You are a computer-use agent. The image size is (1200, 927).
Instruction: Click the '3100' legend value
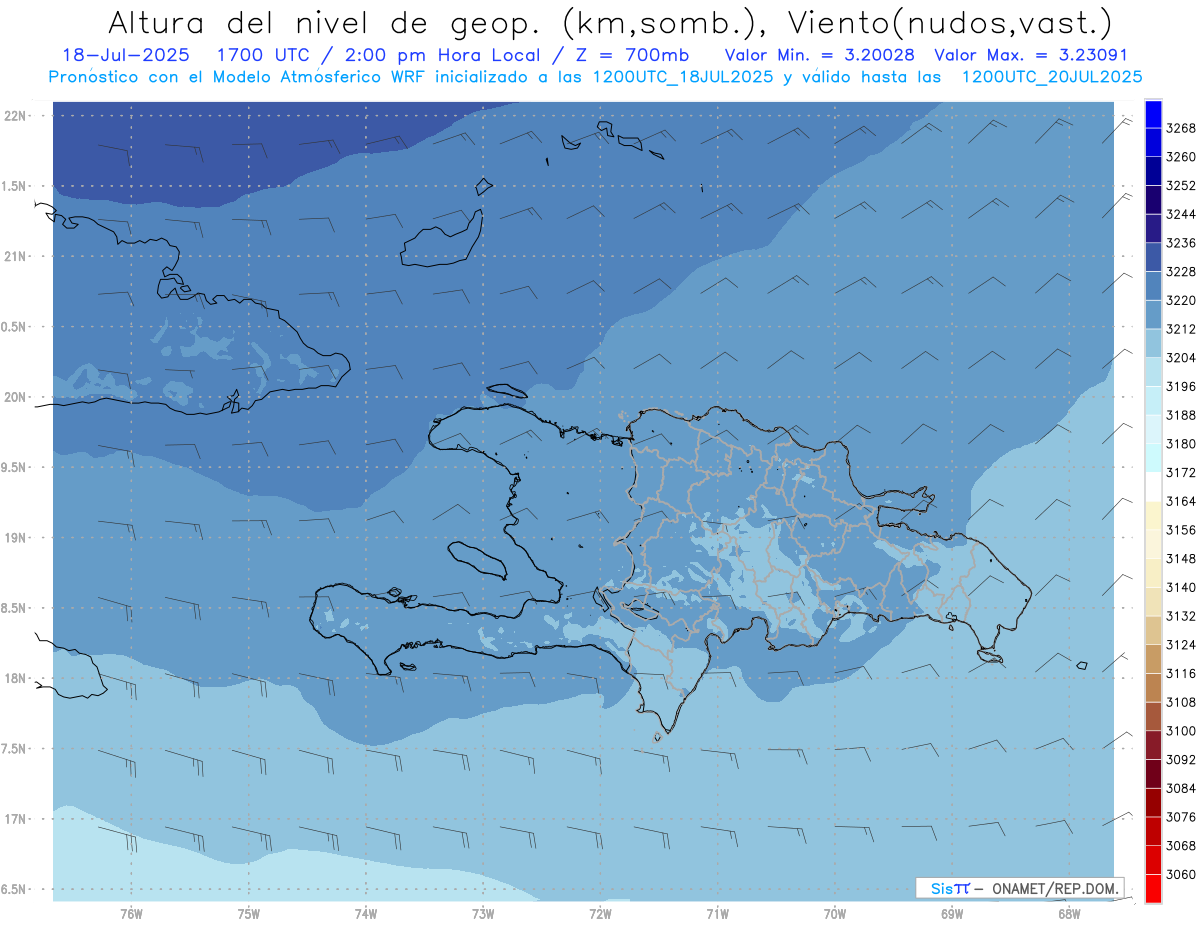[1181, 731]
